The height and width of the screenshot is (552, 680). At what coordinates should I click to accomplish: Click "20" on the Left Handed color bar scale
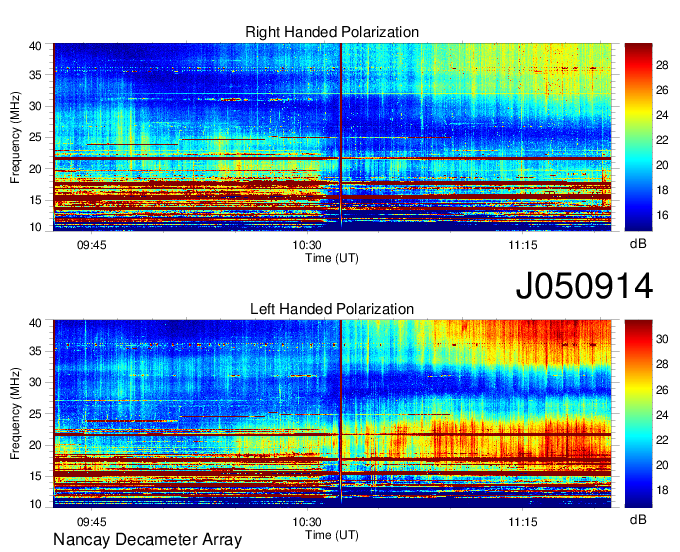click(x=662, y=465)
